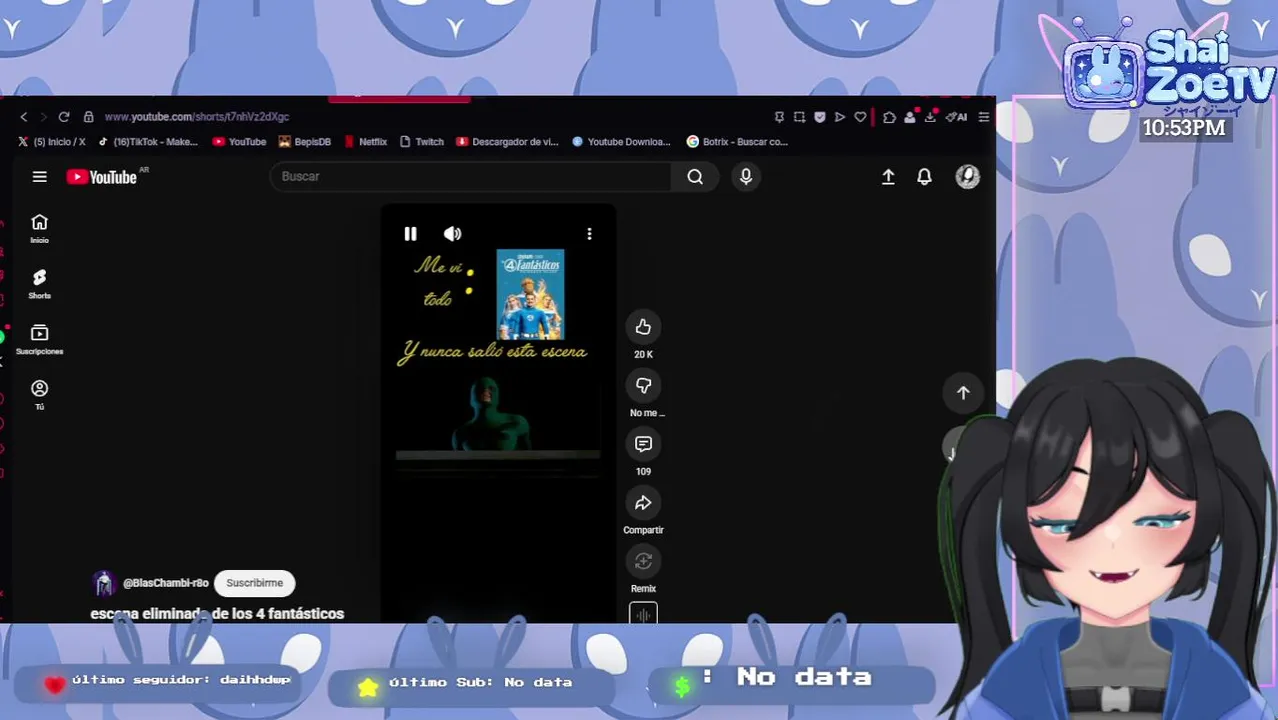Viewport: 1278px width, 720px height.
Task: Open the TikTok bookmark
Action: [x=148, y=142]
